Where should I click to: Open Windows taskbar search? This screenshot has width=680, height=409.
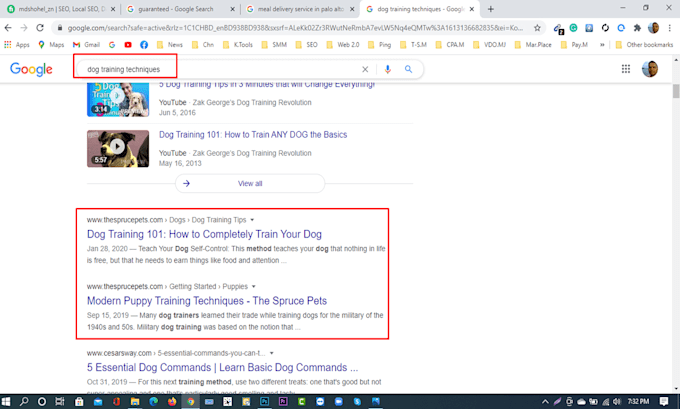tap(24, 402)
